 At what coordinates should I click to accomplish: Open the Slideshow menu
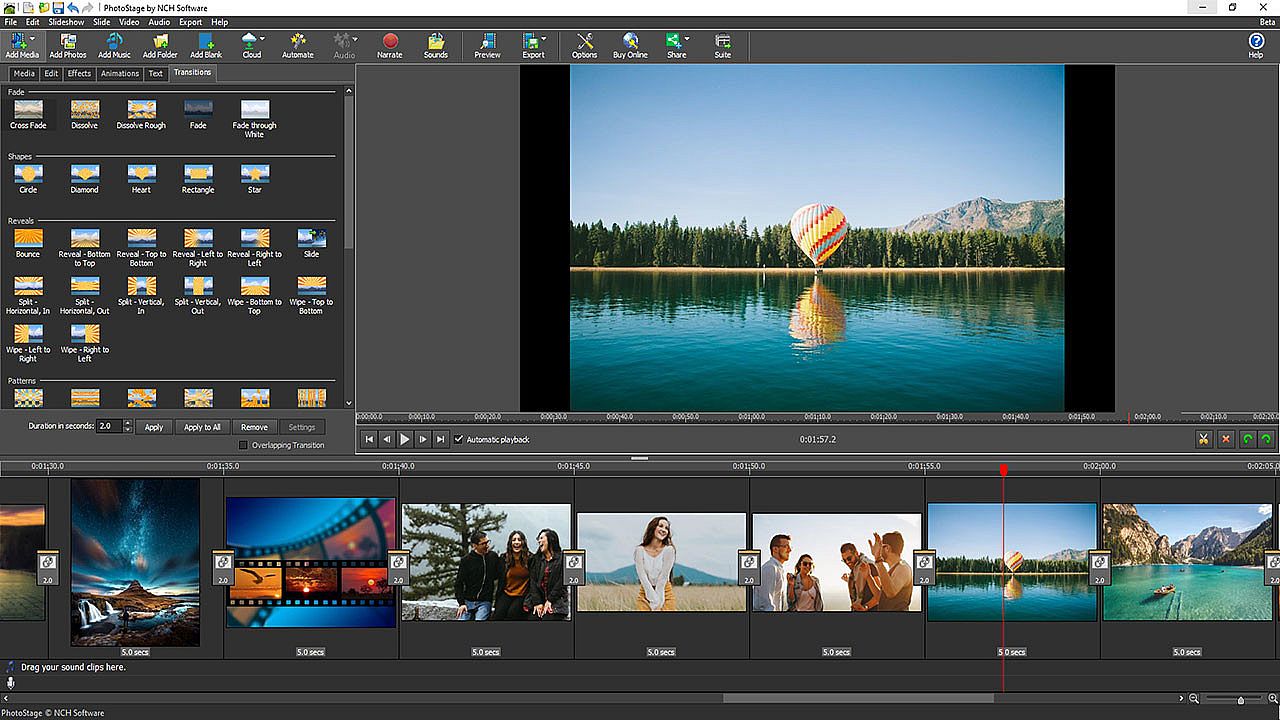pos(66,22)
